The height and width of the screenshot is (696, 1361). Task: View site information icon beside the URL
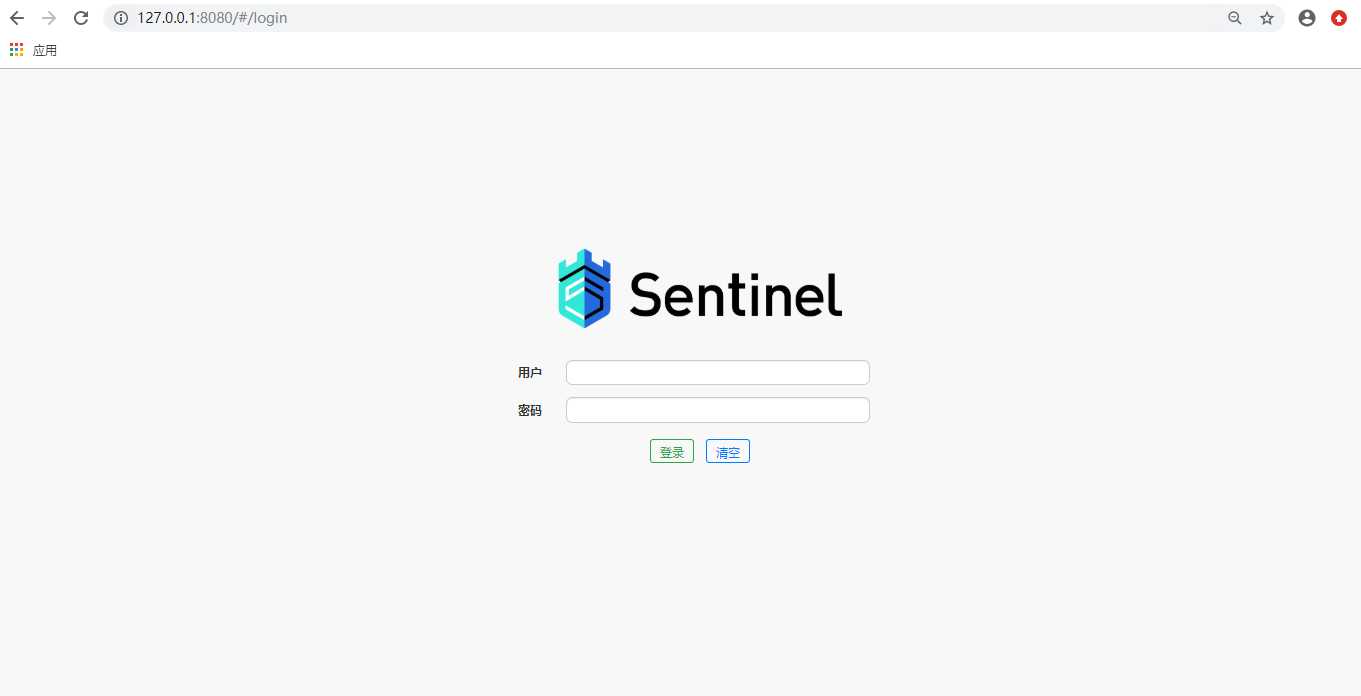(121, 18)
